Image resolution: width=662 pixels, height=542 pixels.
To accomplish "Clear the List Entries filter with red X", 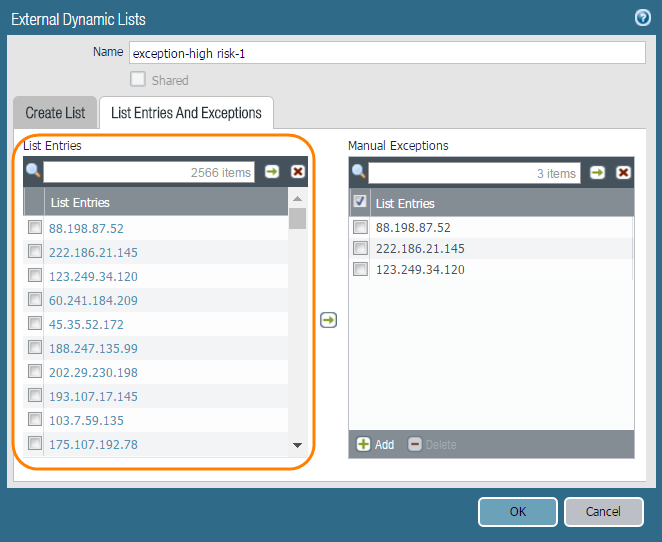I will pyautogui.click(x=298, y=172).
